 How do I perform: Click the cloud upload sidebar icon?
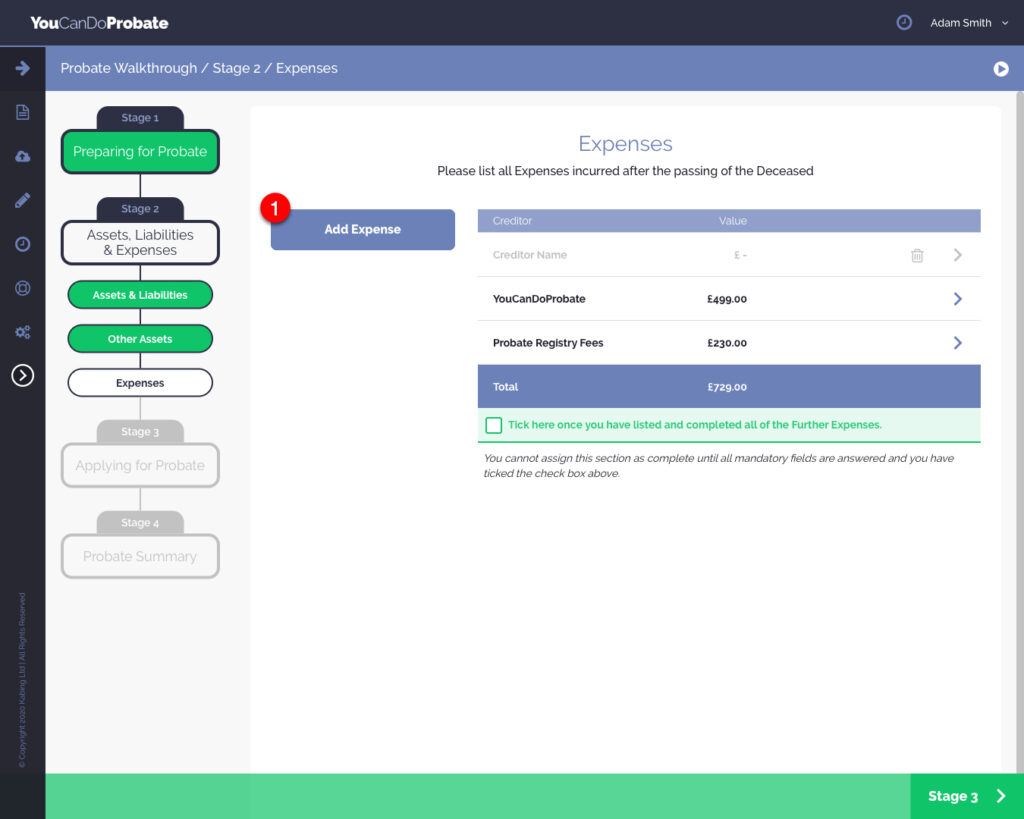coord(22,156)
